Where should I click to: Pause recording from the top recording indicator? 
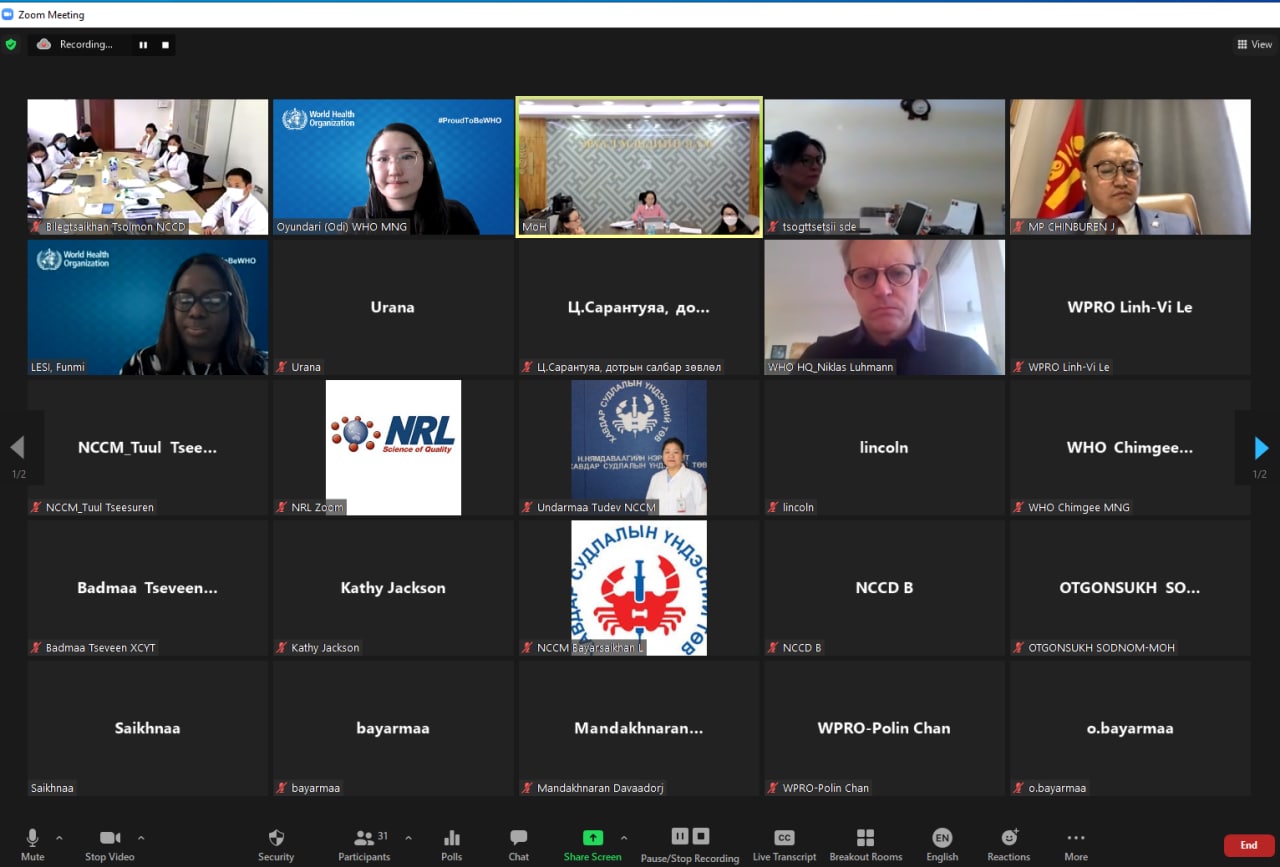click(143, 45)
